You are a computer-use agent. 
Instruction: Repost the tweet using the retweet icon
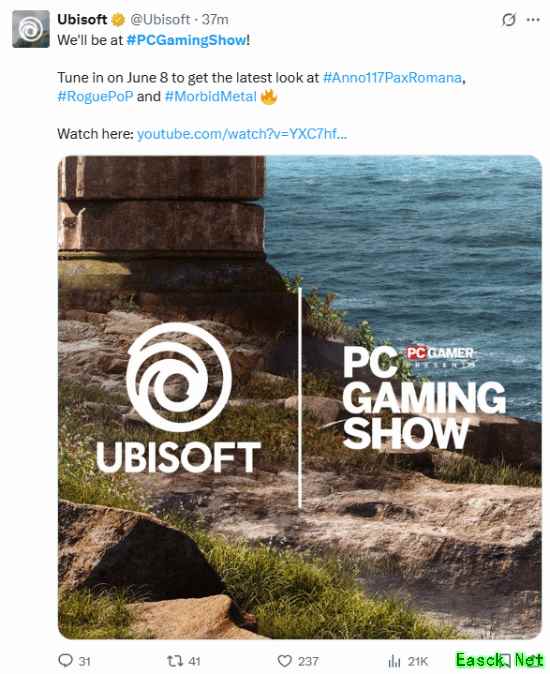174,661
